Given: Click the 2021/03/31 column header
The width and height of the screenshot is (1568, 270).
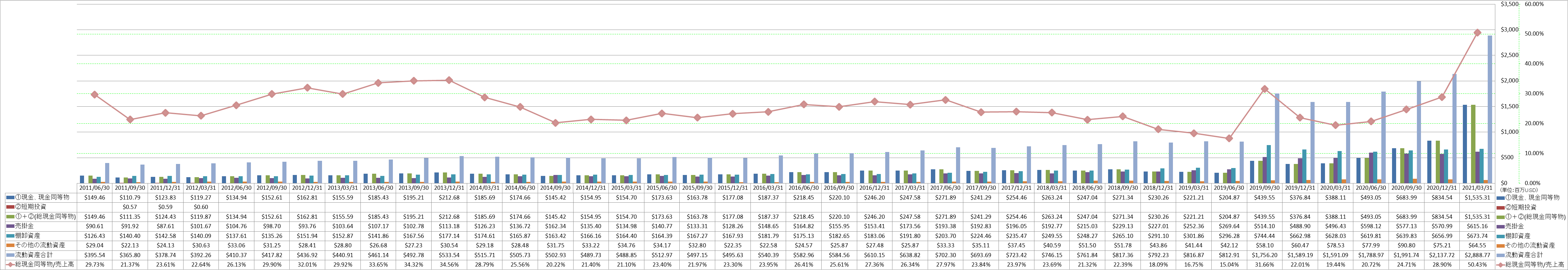Looking at the screenshot, I should (1477, 188).
